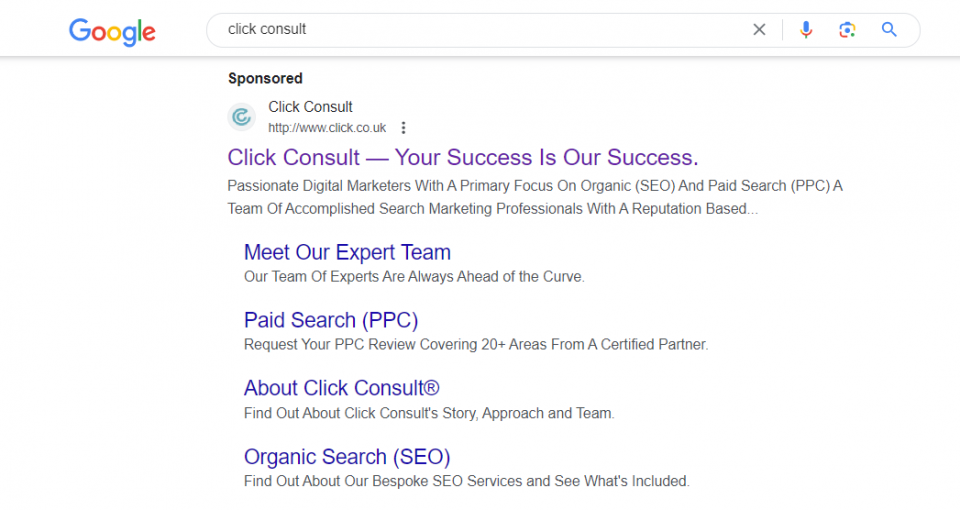Open the 'About Click Consult®' sitelink
This screenshot has height=510, width=960.
(x=342, y=388)
